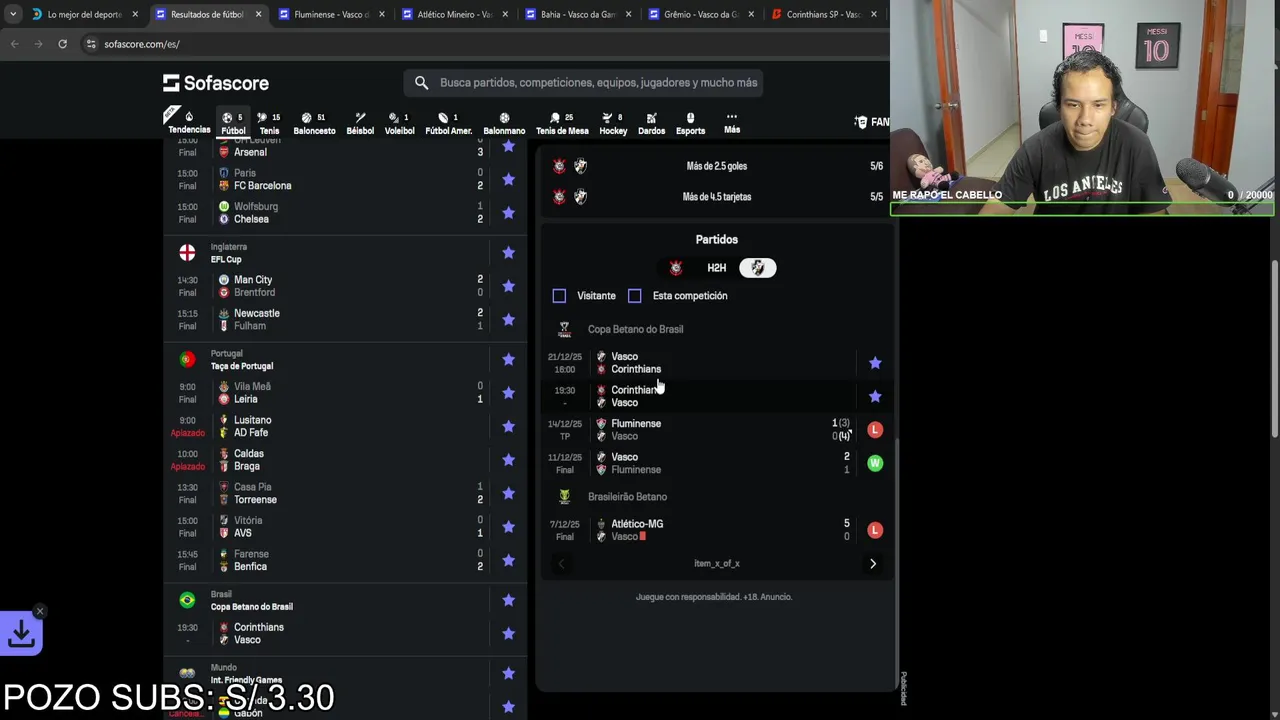The image size is (1280, 720).
Task: Select the Balonmano sport icon
Action: click(x=504, y=122)
